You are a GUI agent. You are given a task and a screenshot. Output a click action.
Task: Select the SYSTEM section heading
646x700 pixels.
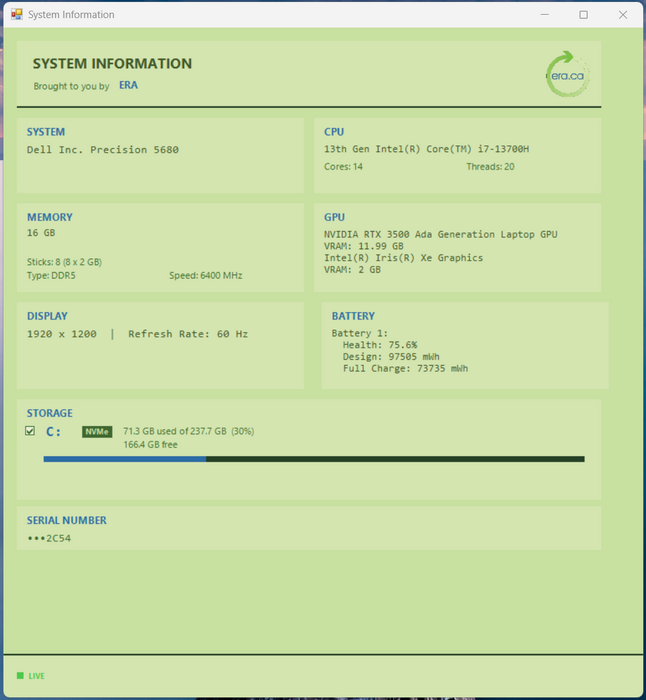[46, 132]
